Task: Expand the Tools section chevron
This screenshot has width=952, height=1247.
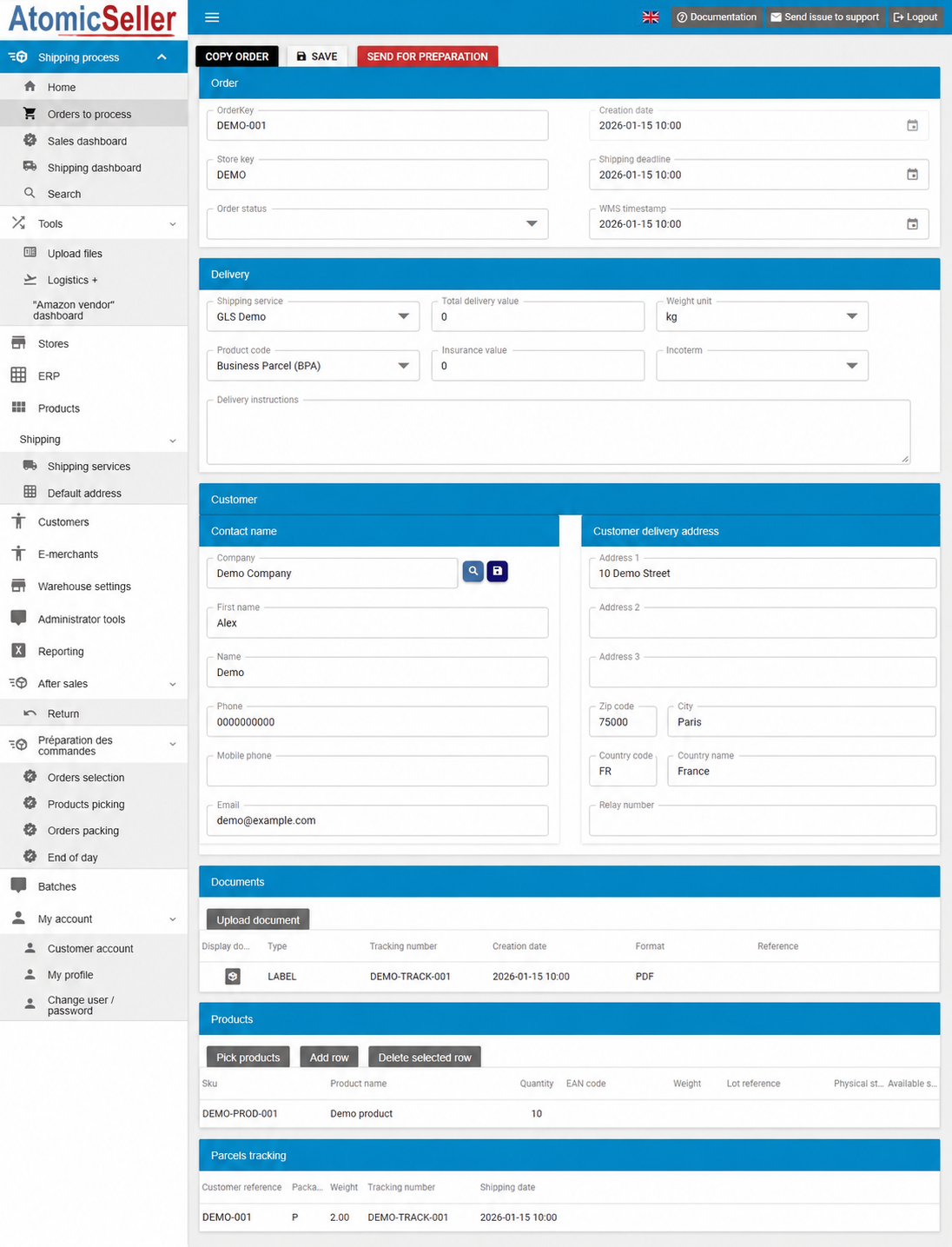Action: 172,224
